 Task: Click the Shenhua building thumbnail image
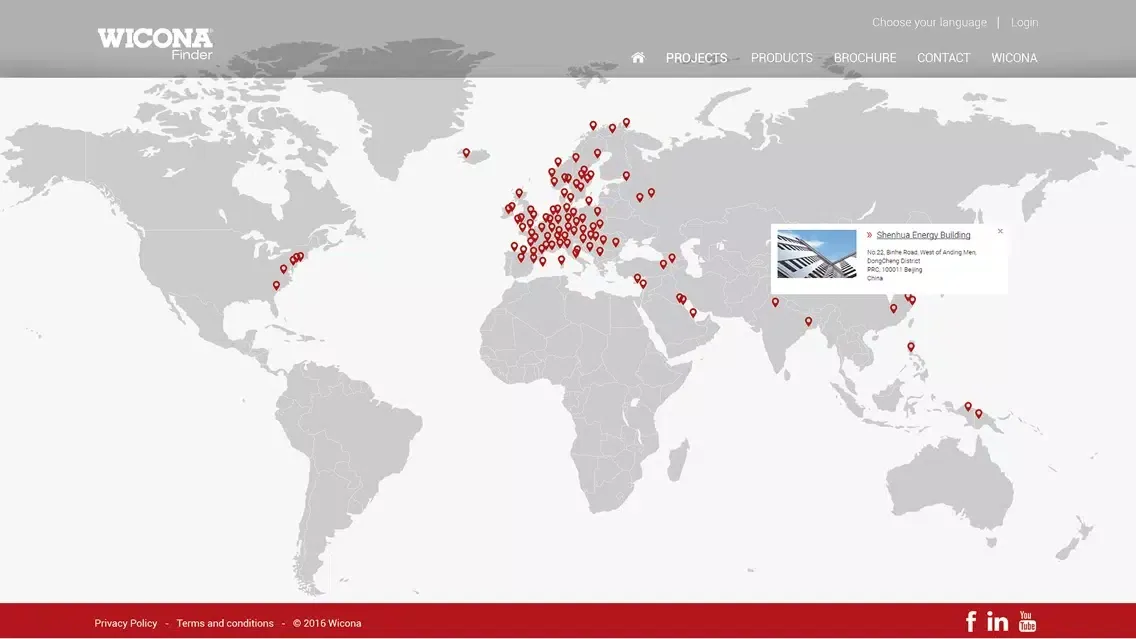tap(816, 254)
